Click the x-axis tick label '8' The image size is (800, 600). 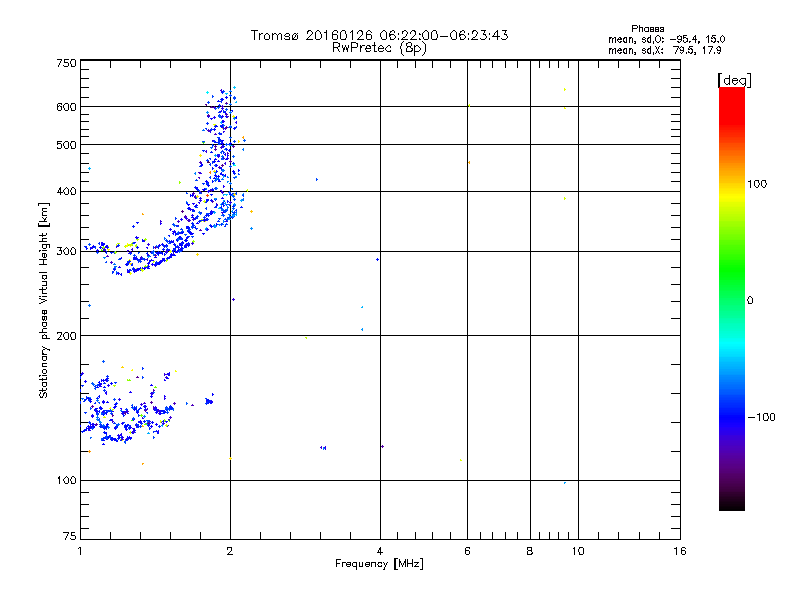tap(530, 551)
